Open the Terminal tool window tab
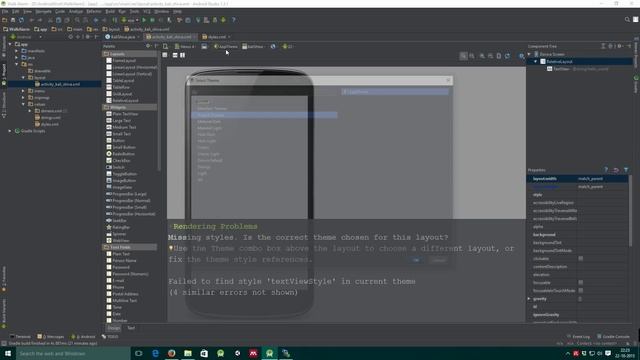640x360 pixels. [20, 337]
